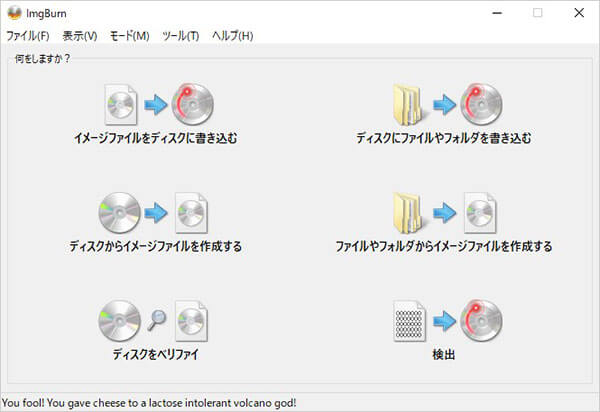Select イメージファイルをディスクに書き込む label

pyautogui.click(x=156, y=138)
